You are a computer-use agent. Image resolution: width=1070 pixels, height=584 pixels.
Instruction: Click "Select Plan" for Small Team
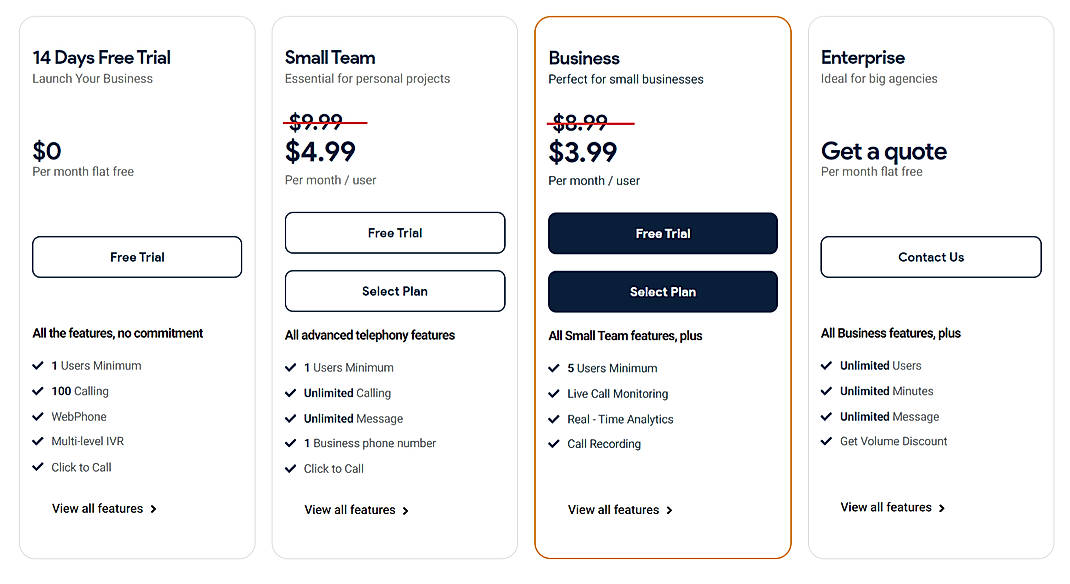point(394,291)
